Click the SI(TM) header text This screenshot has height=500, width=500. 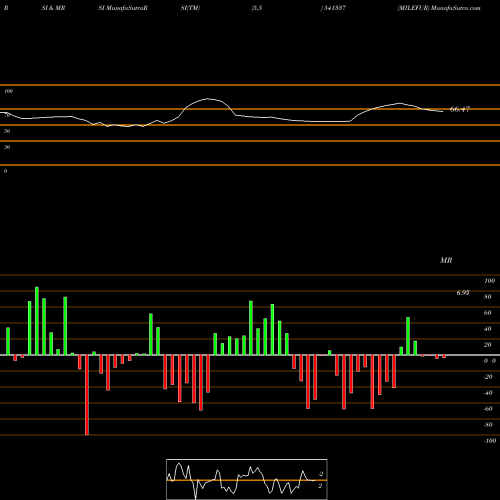[190, 8]
